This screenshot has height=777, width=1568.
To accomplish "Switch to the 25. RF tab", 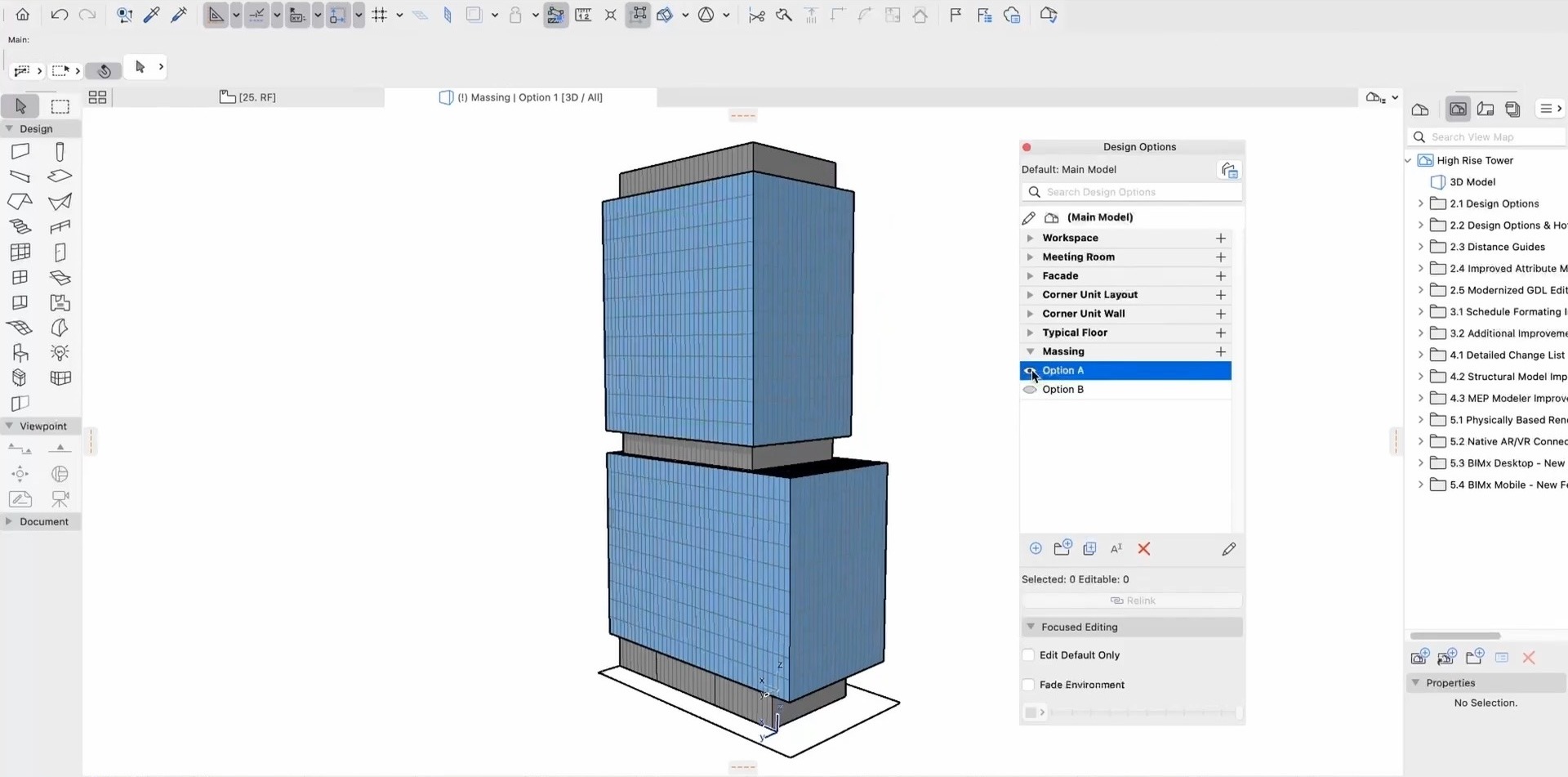I will tap(248, 97).
